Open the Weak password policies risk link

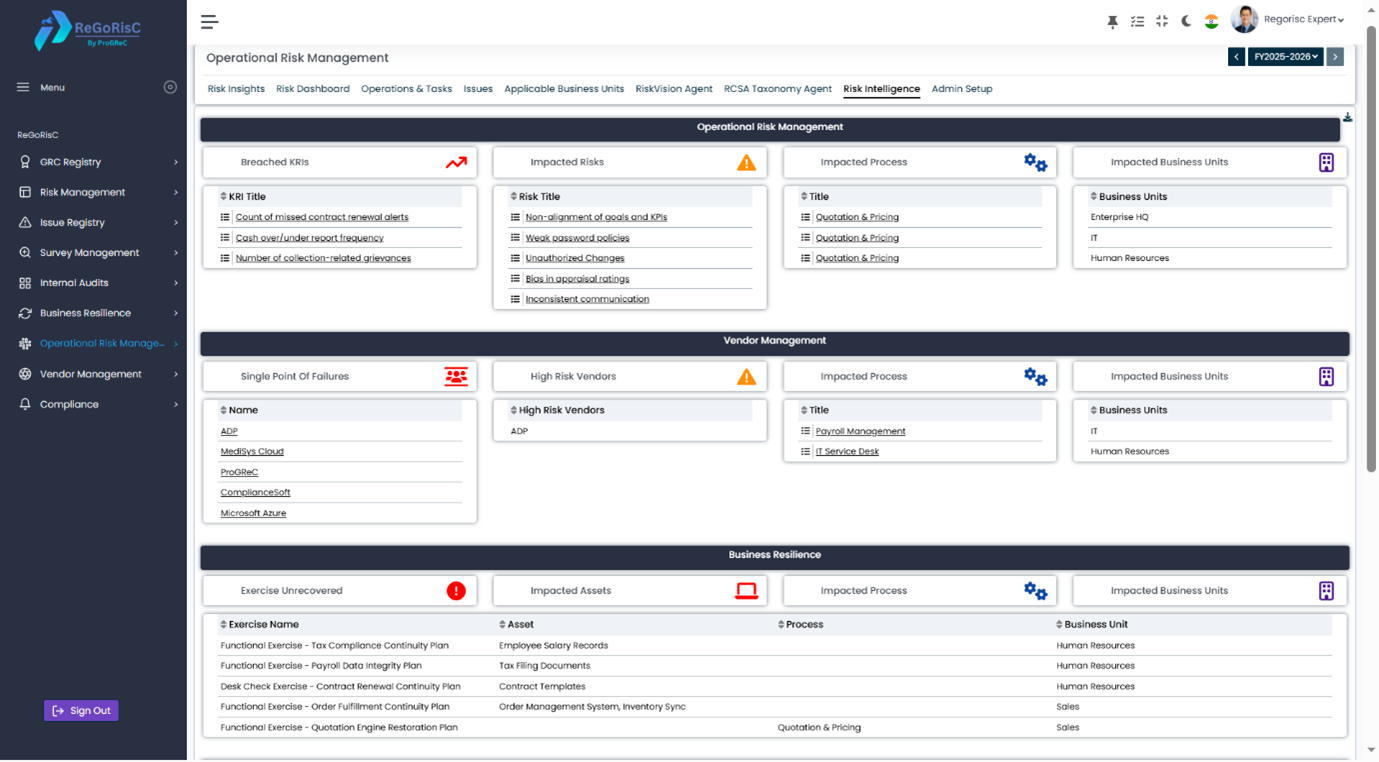pos(577,238)
